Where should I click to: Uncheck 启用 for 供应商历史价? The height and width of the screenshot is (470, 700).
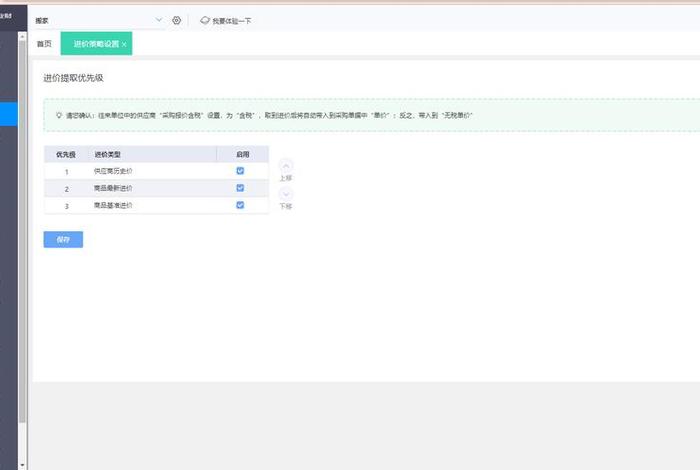click(x=240, y=171)
